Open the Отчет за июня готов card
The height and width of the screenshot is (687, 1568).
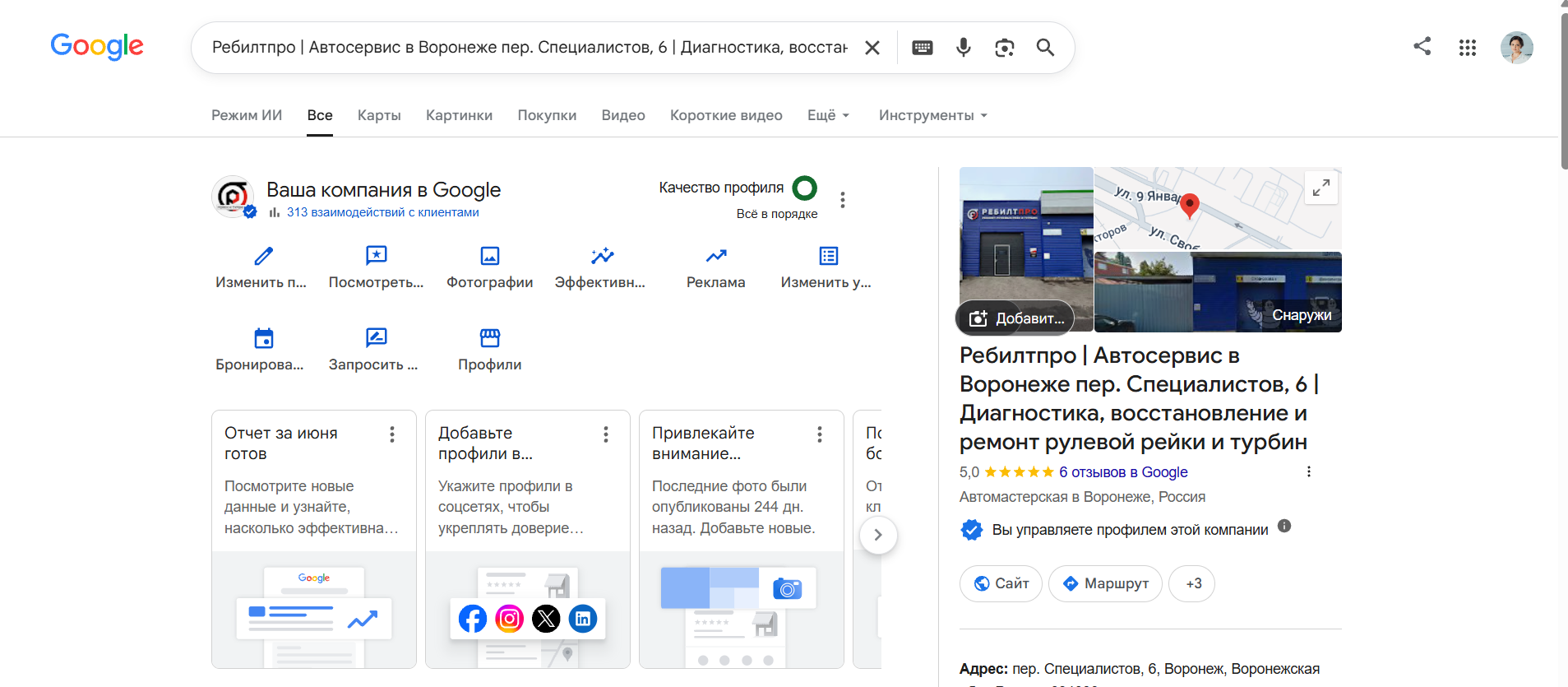click(314, 539)
